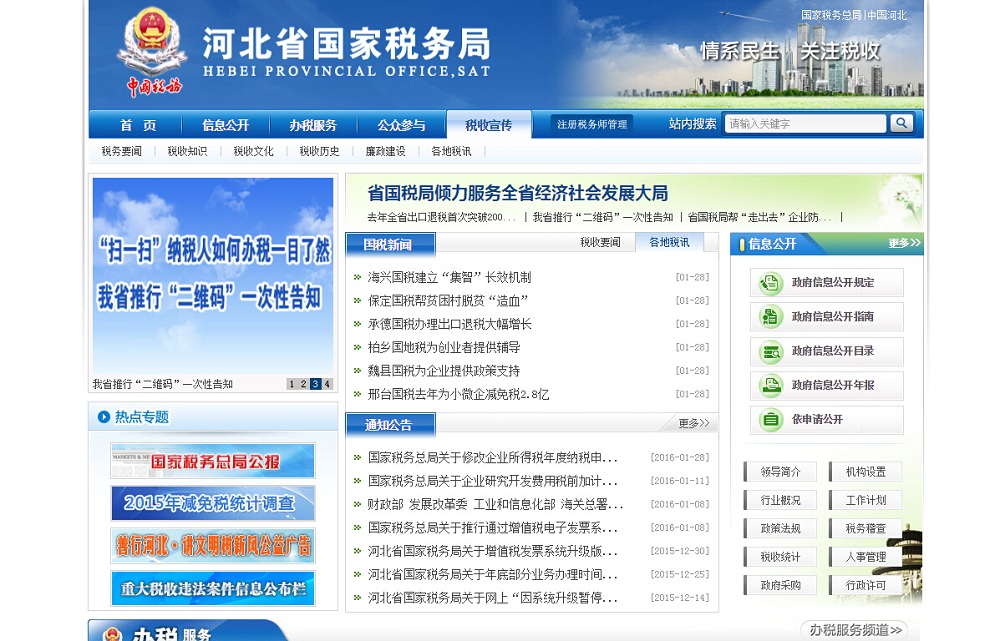The height and width of the screenshot is (641, 1000).
Task: Click the 政府信息公开规定 document icon
Action: coord(770,283)
